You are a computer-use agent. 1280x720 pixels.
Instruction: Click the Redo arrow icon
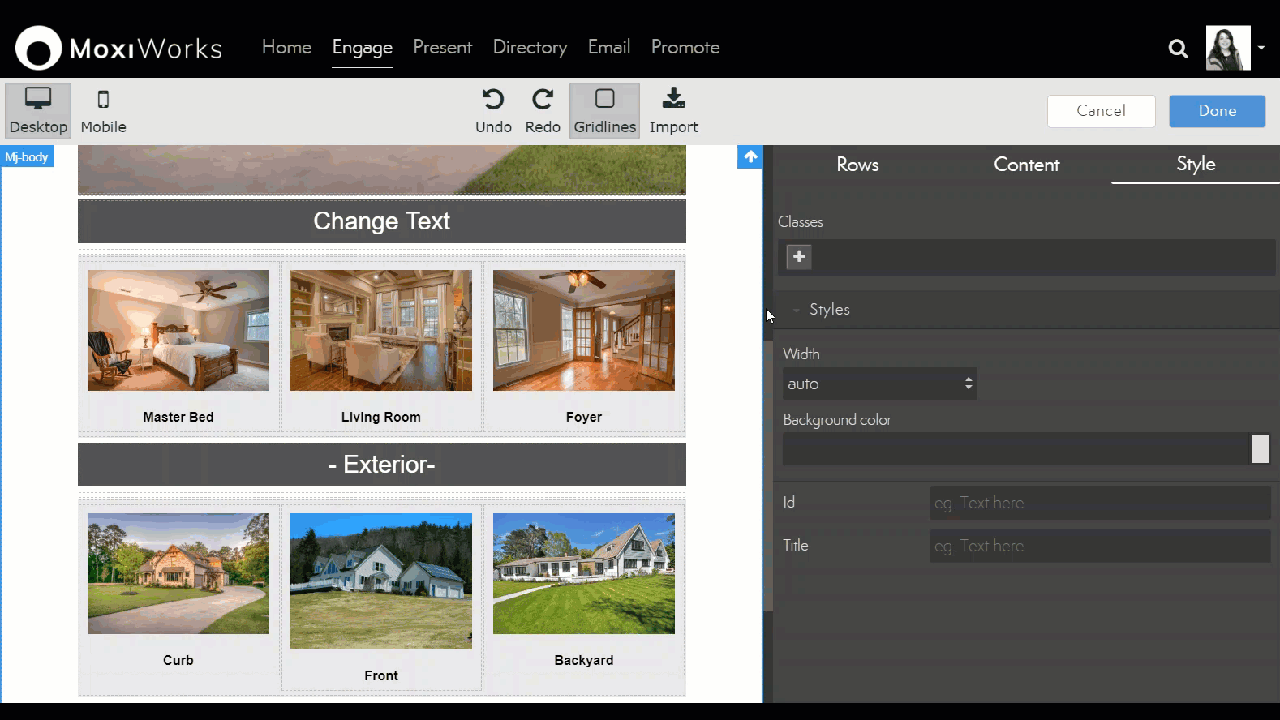click(542, 99)
